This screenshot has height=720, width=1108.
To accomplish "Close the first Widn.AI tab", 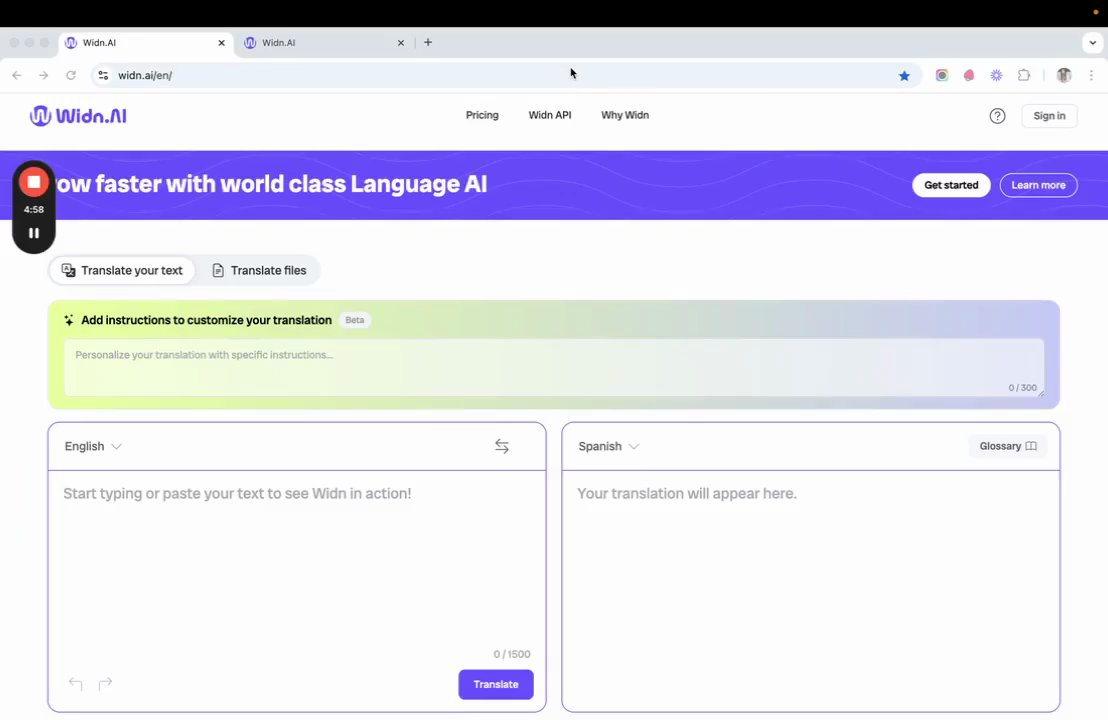I will tap(221, 43).
